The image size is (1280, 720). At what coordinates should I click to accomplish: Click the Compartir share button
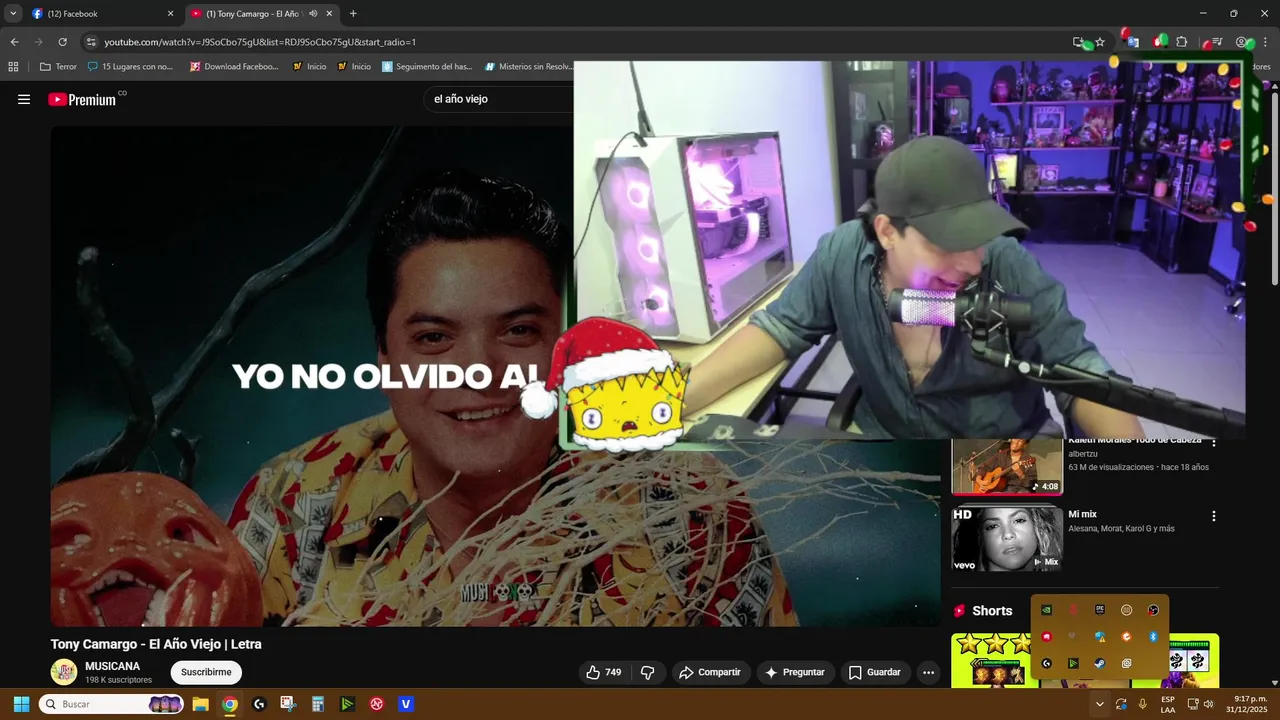[710, 672]
